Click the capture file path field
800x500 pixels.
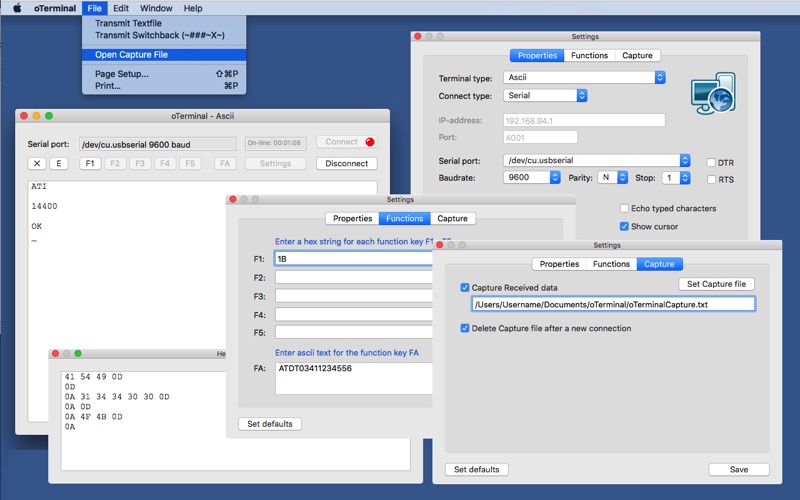613,305
